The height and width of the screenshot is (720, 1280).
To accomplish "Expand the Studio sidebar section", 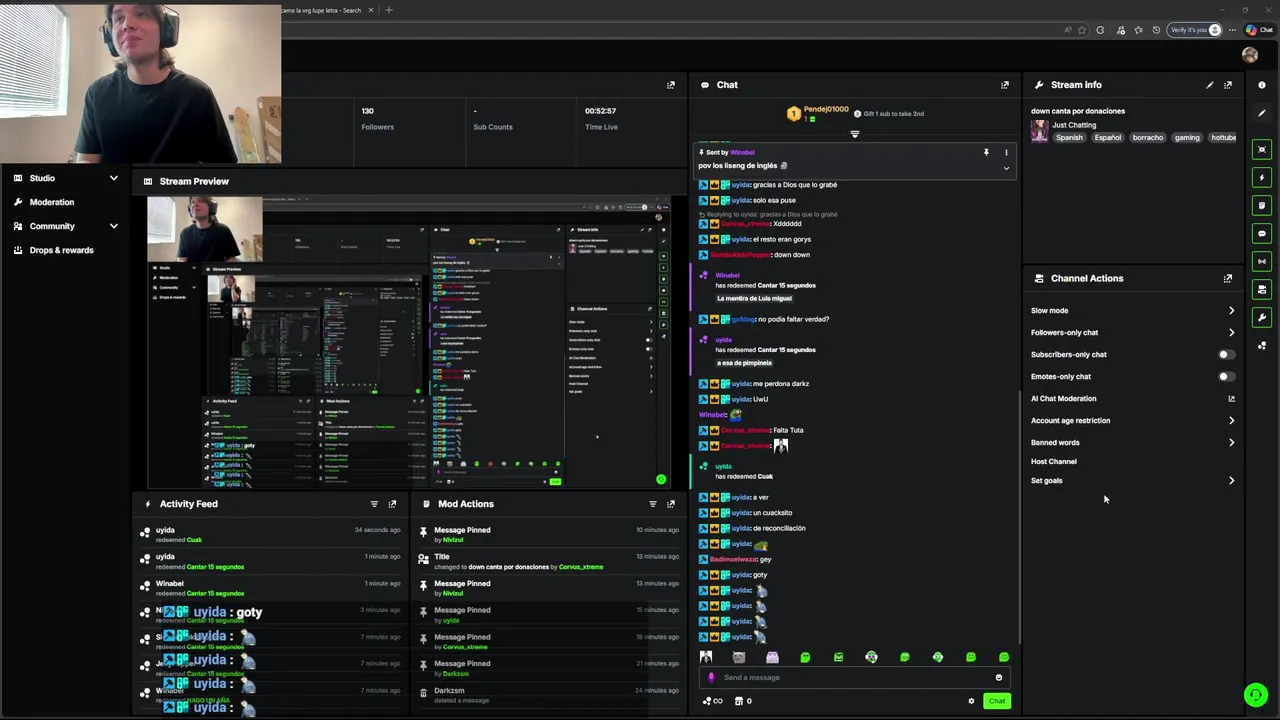I will [x=113, y=178].
